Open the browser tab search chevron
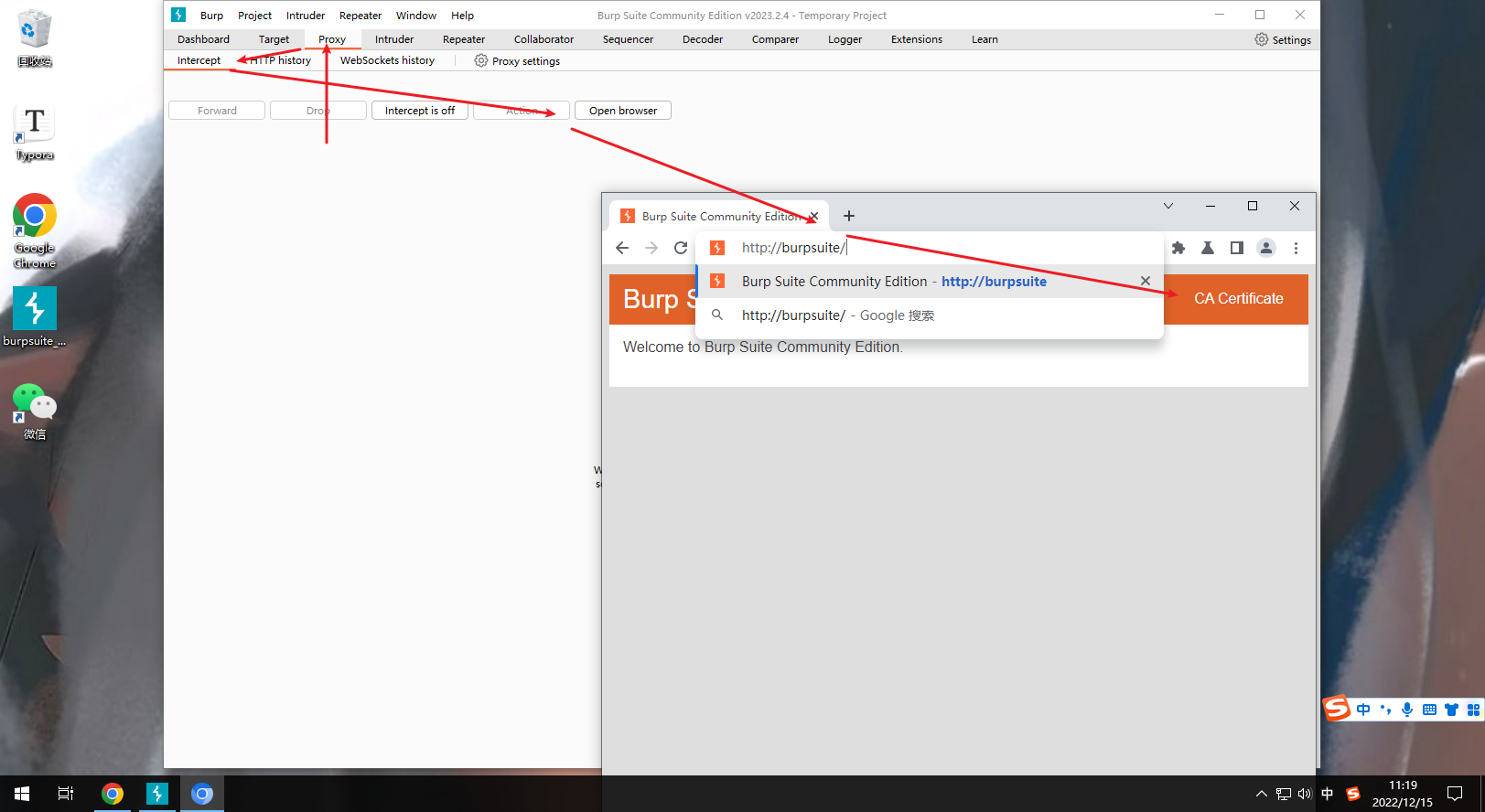The height and width of the screenshot is (812, 1485). click(1168, 206)
